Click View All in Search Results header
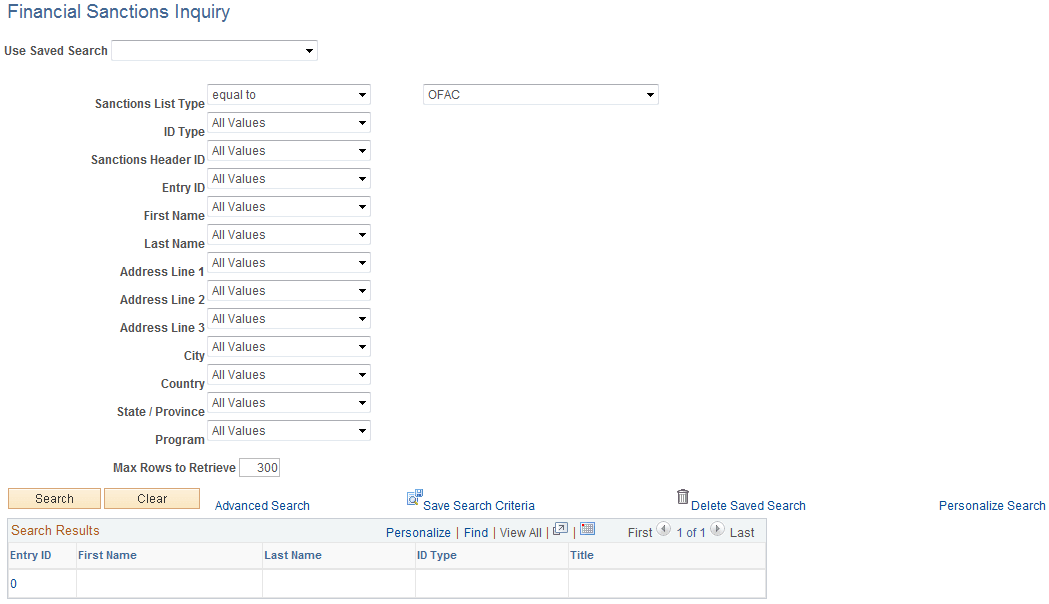 pyautogui.click(x=520, y=533)
